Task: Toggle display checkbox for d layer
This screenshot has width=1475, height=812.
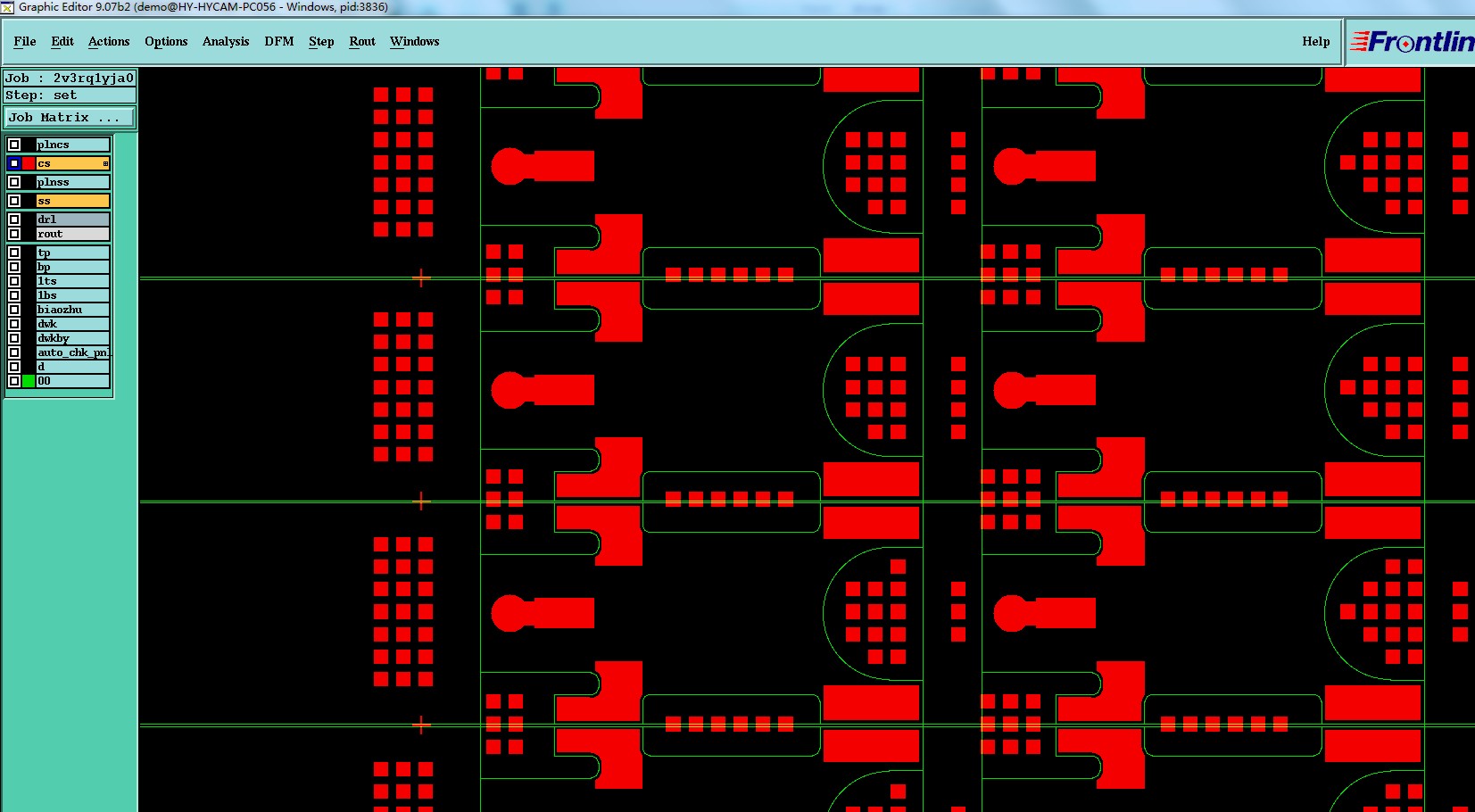Action: [14, 367]
